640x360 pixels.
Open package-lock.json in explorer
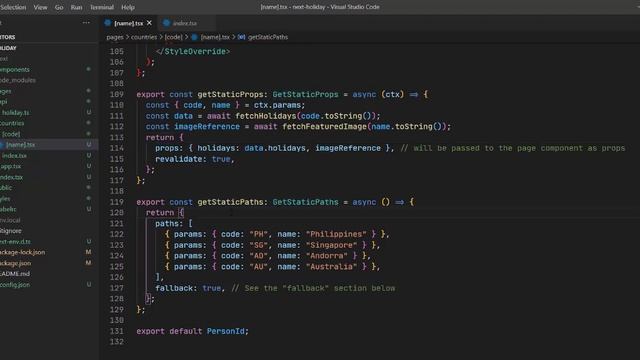coord(22,252)
